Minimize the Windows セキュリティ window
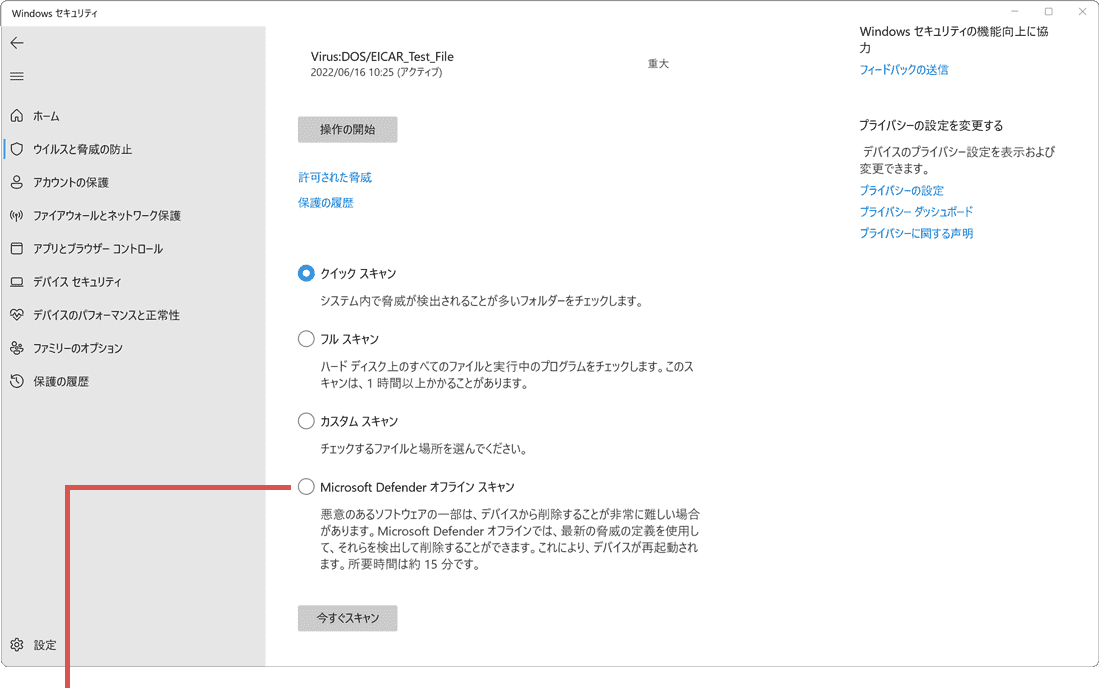The image size is (1100, 688). [x=1014, y=12]
